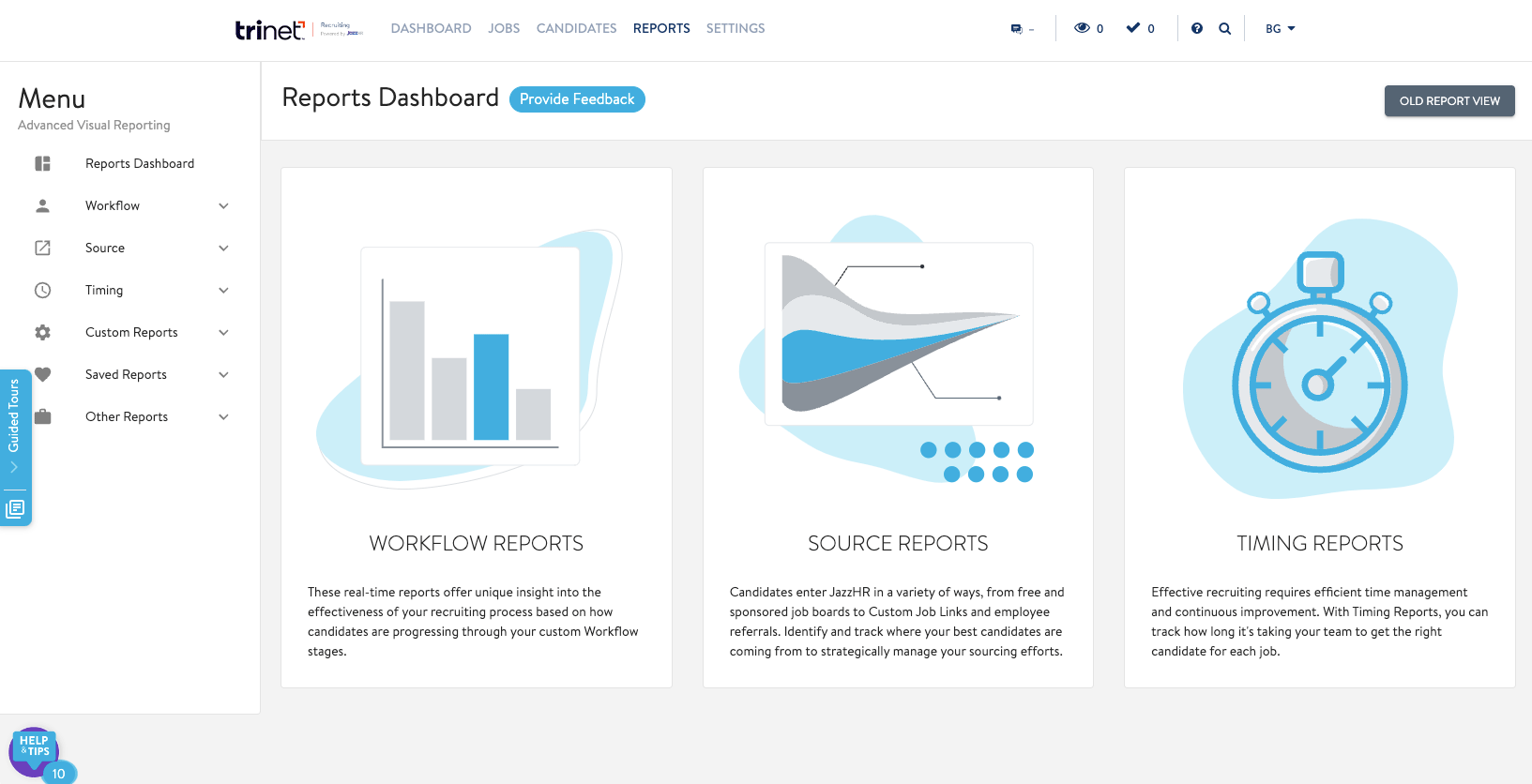Open the help question mark icon
Screen dimensions: 1532x784
click(1197, 28)
